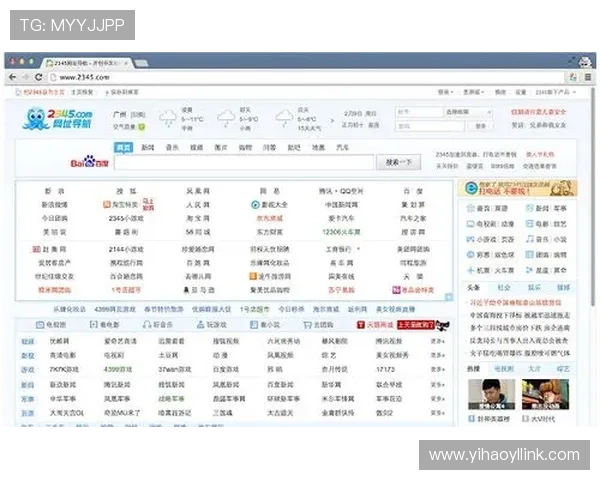This screenshot has width=600, height=480.
Task: Click the 电视剧 TV icon in category bar
Action: 40,325
